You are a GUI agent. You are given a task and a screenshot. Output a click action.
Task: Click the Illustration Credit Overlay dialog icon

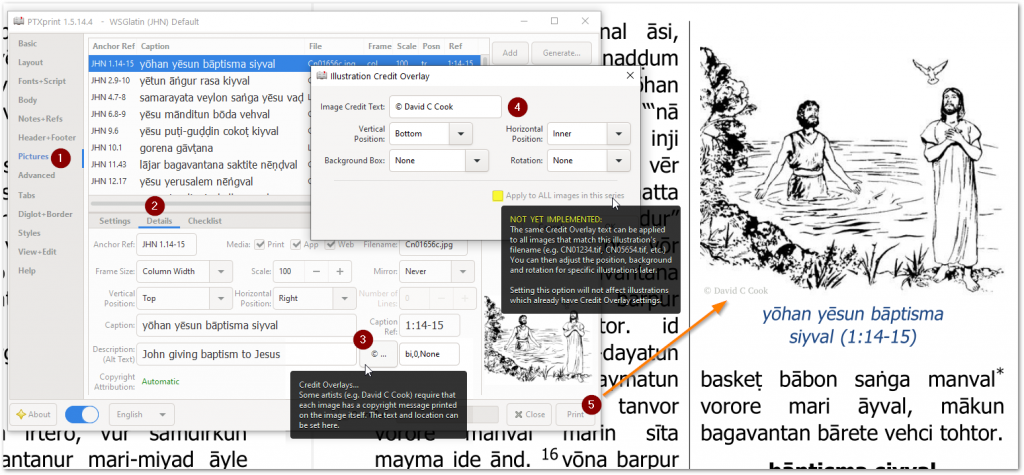[x=321, y=76]
